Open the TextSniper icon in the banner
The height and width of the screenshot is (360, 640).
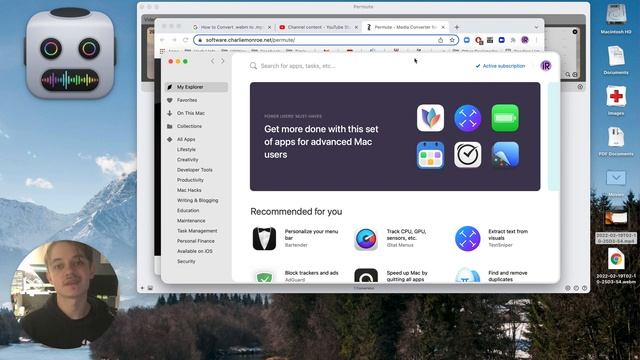pyautogui.click(x=468, y=118)
